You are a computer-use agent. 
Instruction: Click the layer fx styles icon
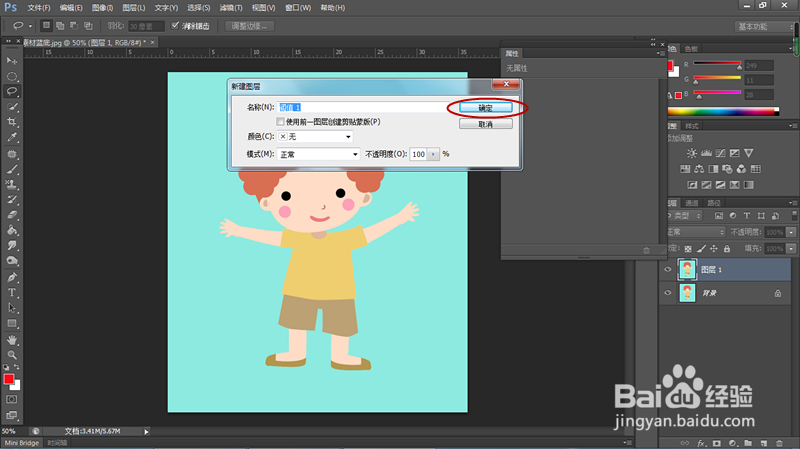[702, 443]
